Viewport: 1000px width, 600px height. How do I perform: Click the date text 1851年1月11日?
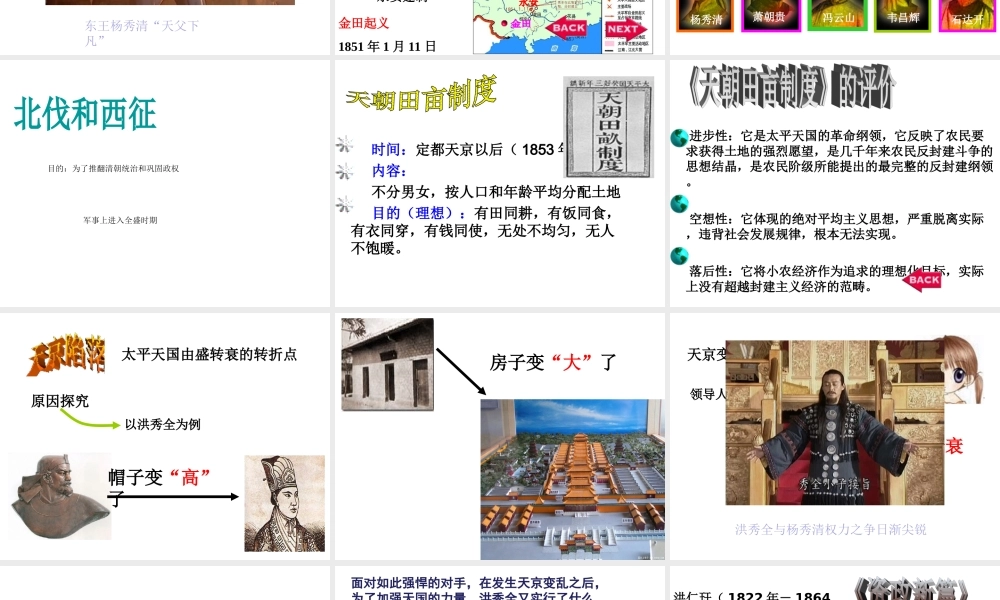387,47
